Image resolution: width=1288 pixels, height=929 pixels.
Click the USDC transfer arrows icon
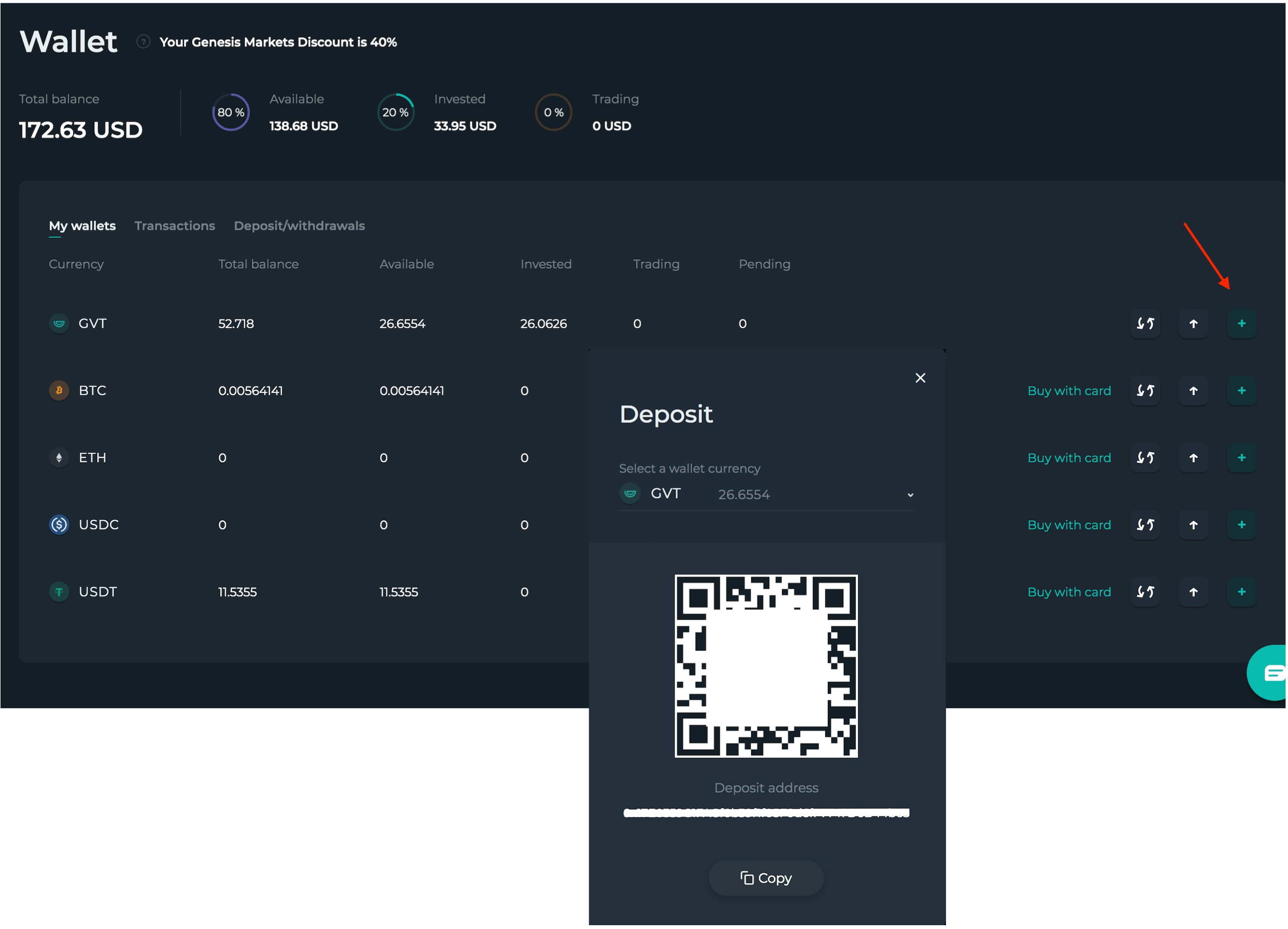point(1145,525)
